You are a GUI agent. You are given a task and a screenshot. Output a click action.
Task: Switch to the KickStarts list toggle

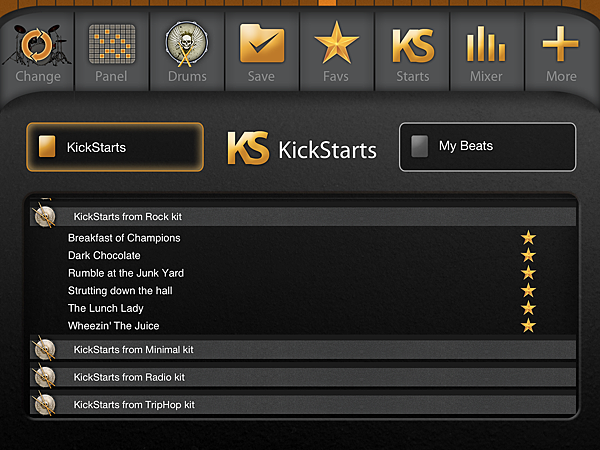[115, 147]
